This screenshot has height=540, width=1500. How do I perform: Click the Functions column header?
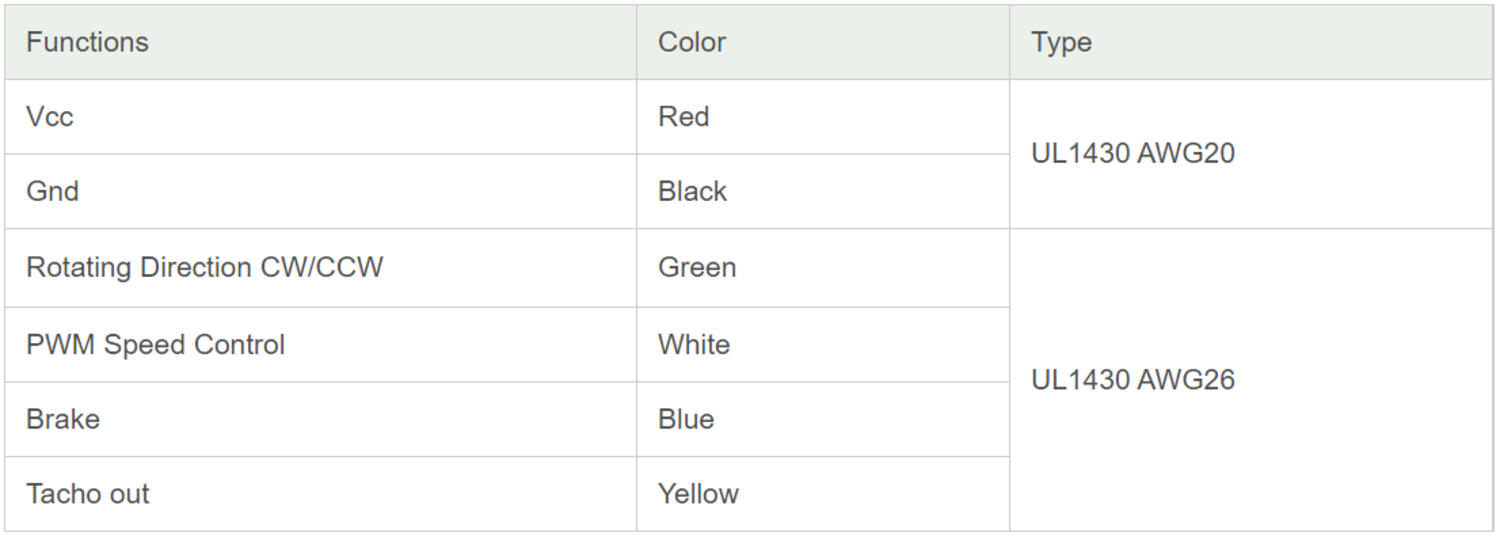[87, 42]
